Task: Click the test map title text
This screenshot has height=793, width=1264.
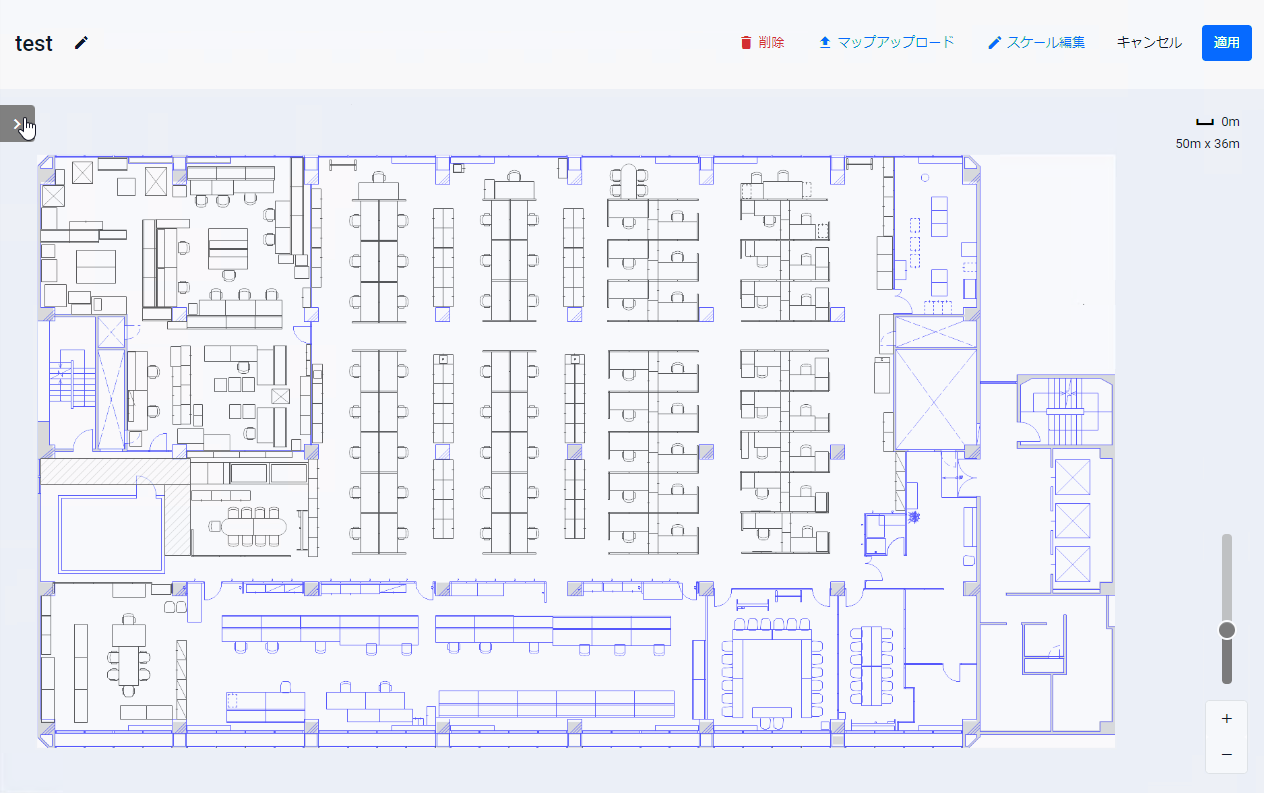Action: coord(34,43)
